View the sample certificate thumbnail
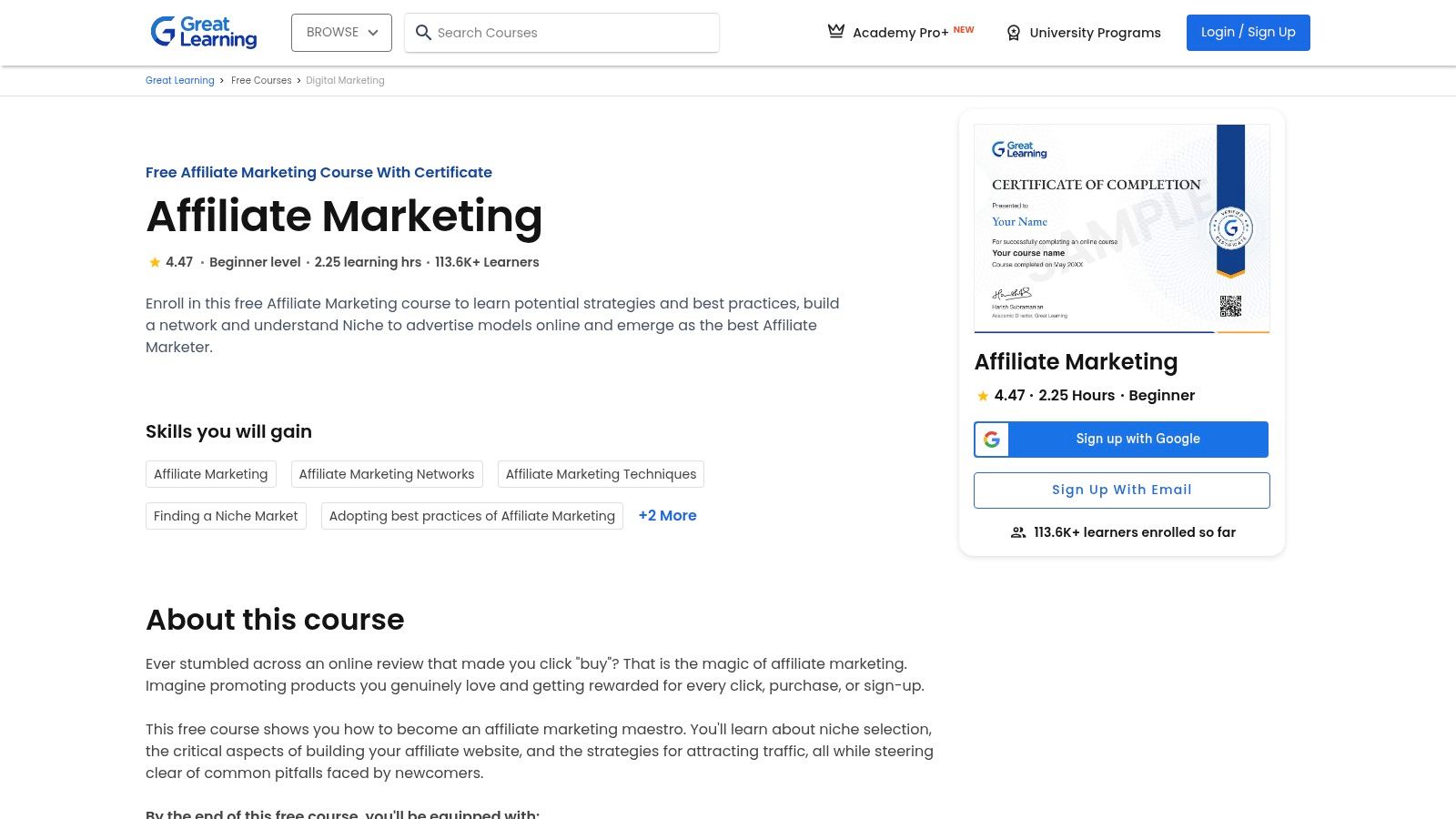 point(1121,227)
